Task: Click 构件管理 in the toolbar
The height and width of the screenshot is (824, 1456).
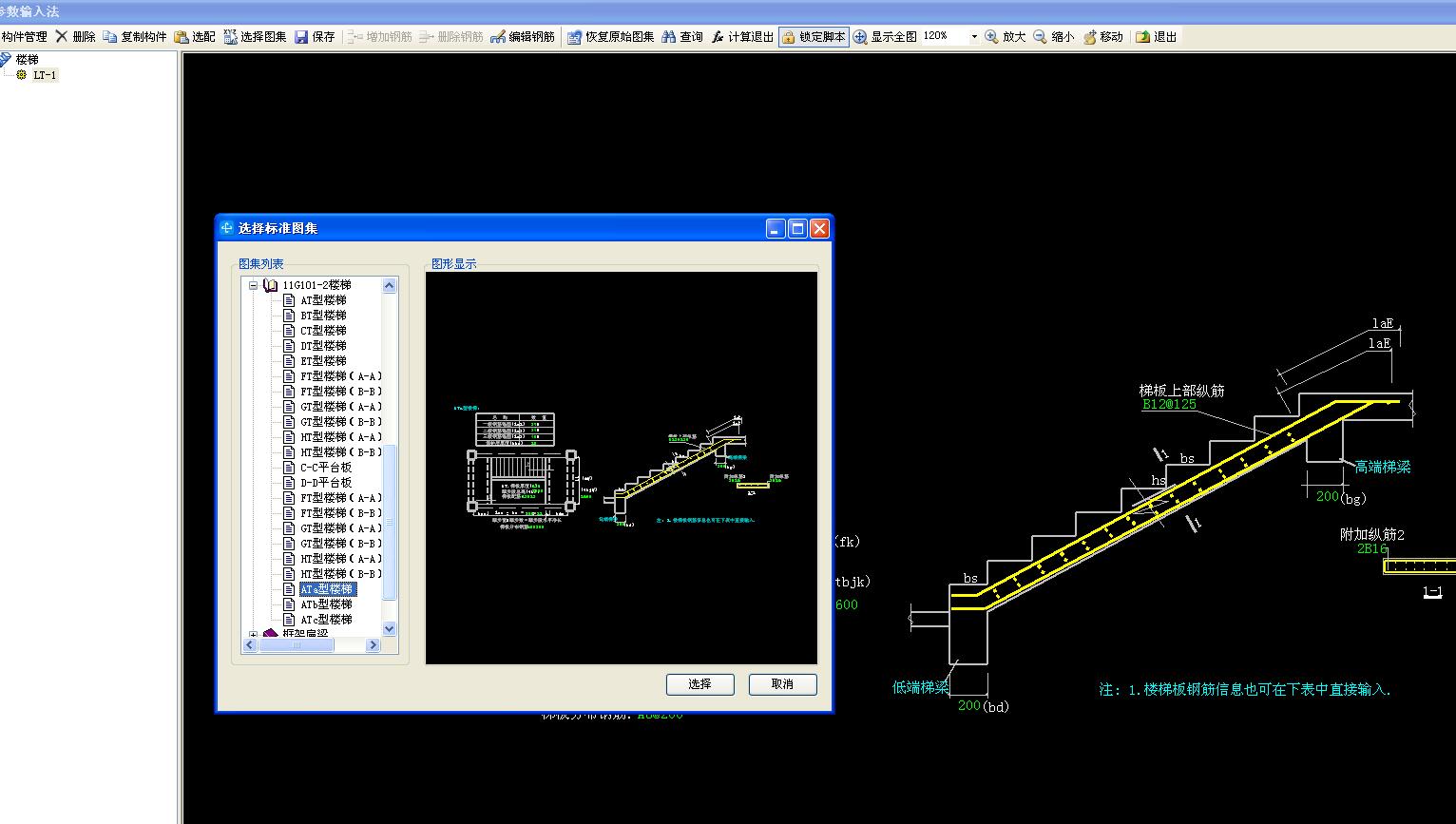Action: [x=24, y=36]
